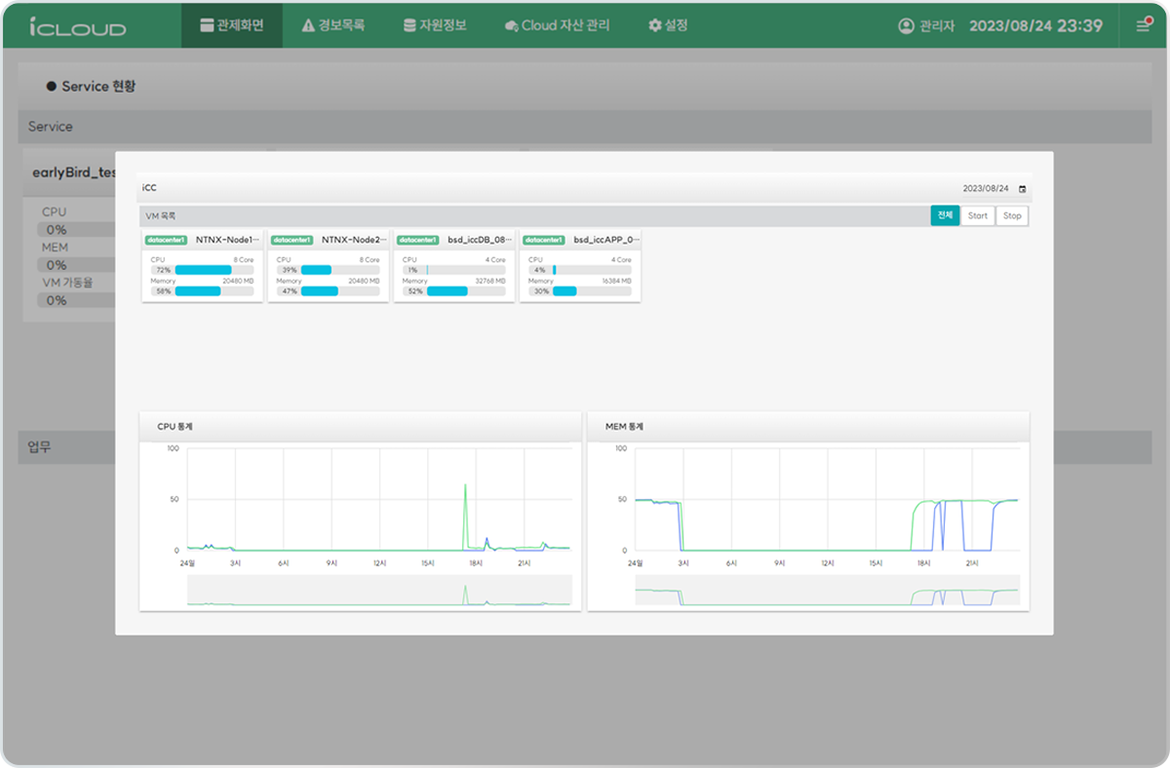Click the CPU 통계 chart range navigator
This screenshot has height=768, width=1170.
pyautogui.click(x=379, y=590)
